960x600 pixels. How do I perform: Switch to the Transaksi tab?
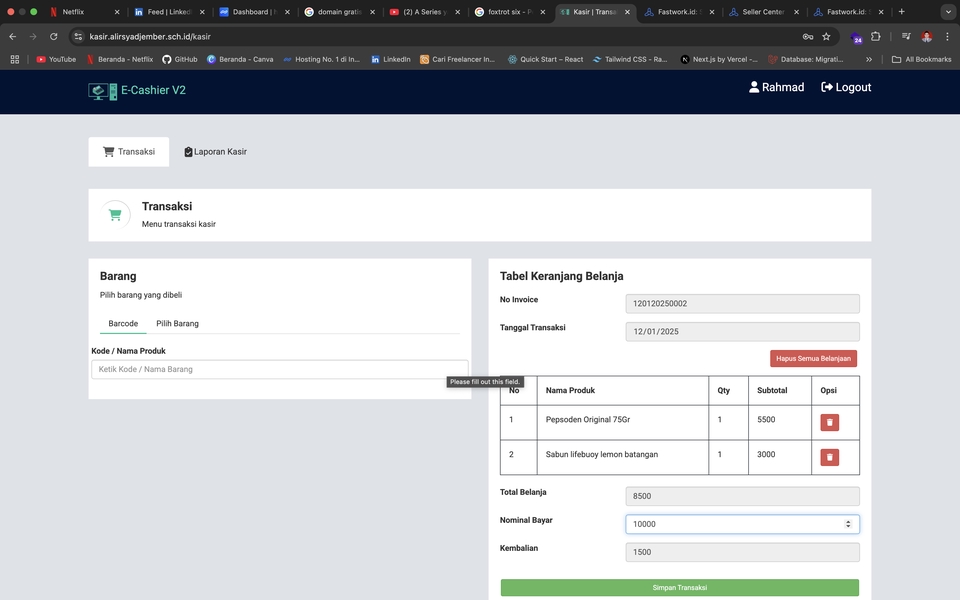[x=129, y=152]
